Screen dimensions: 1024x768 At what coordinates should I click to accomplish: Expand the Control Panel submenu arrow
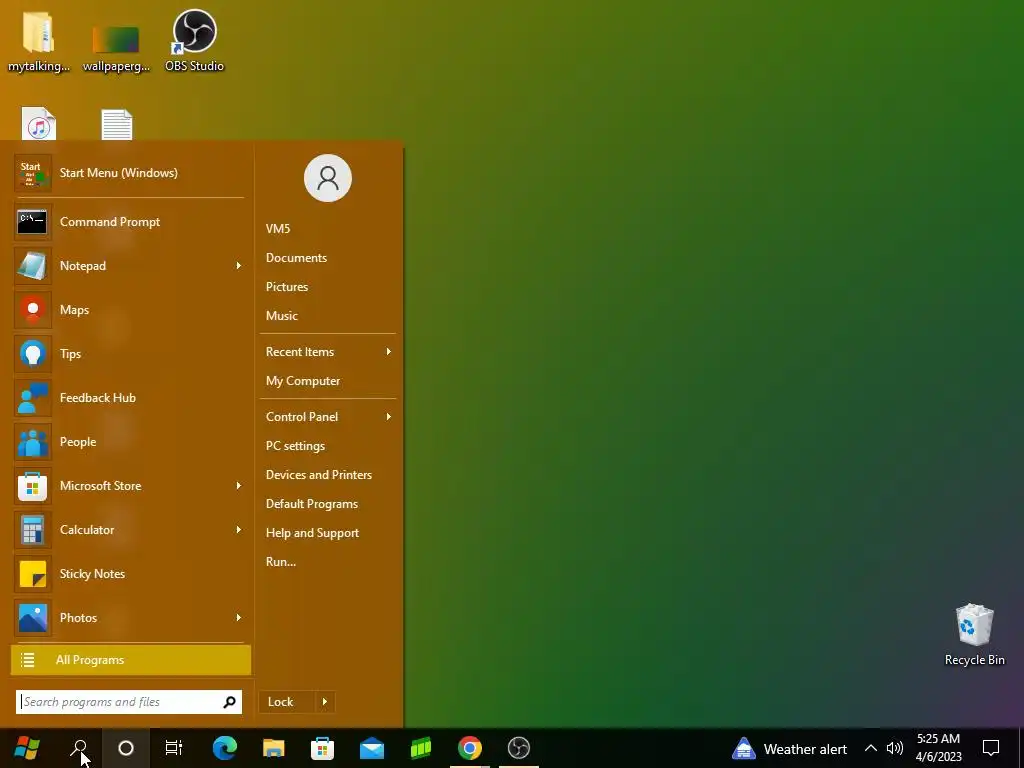click(389, 417)
